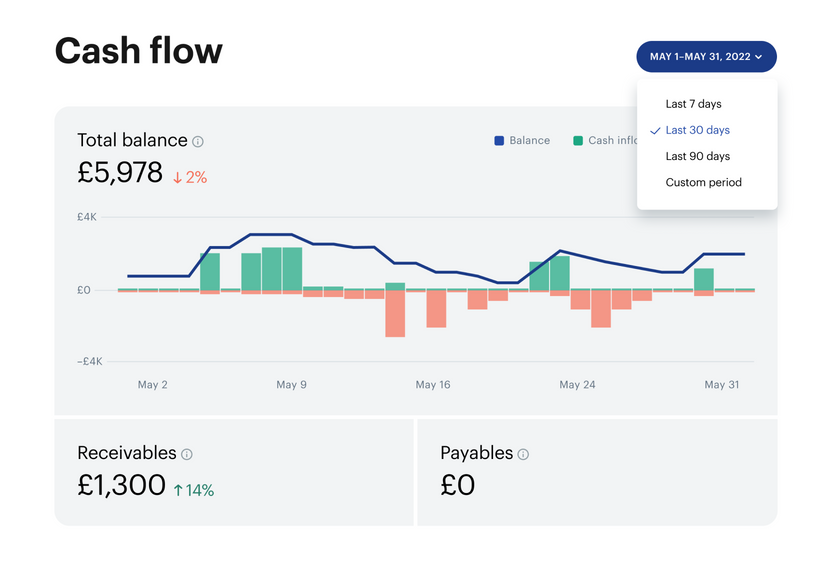Select Last 30 days option
The width and height of the screenshot is (832, 564).
[697, 130]
